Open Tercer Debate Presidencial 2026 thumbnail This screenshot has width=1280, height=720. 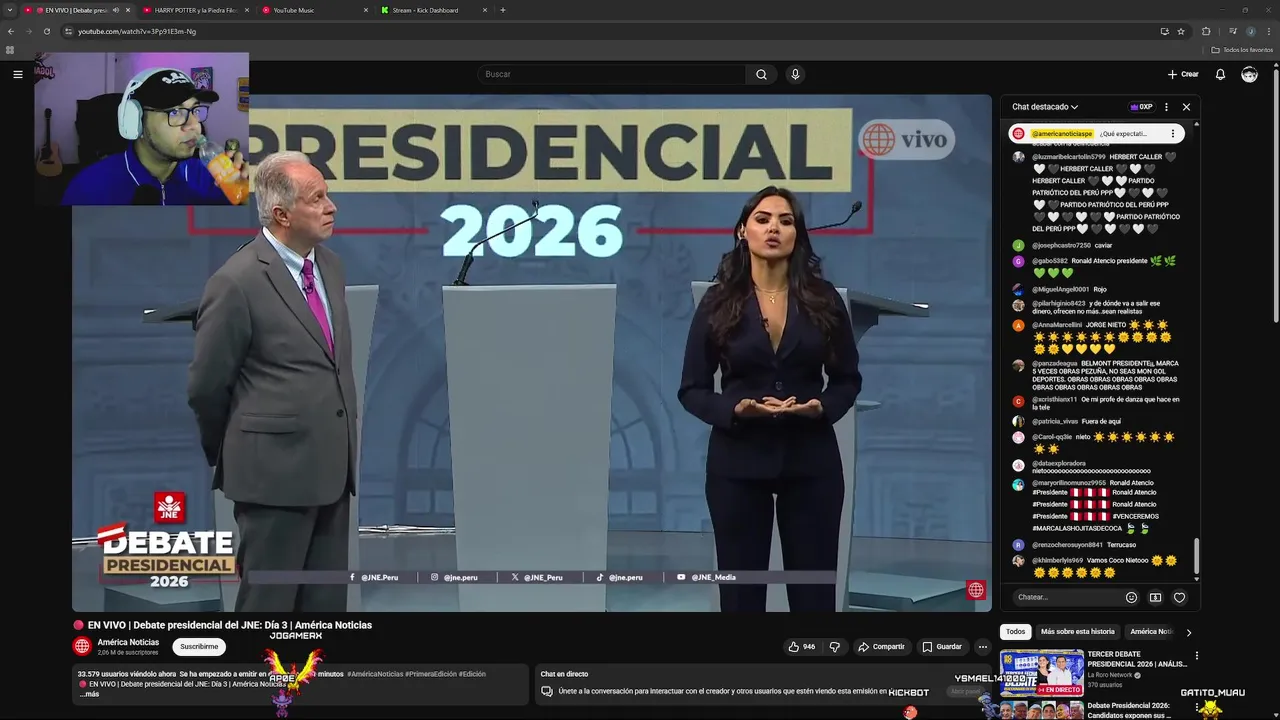click(1041, 673)
